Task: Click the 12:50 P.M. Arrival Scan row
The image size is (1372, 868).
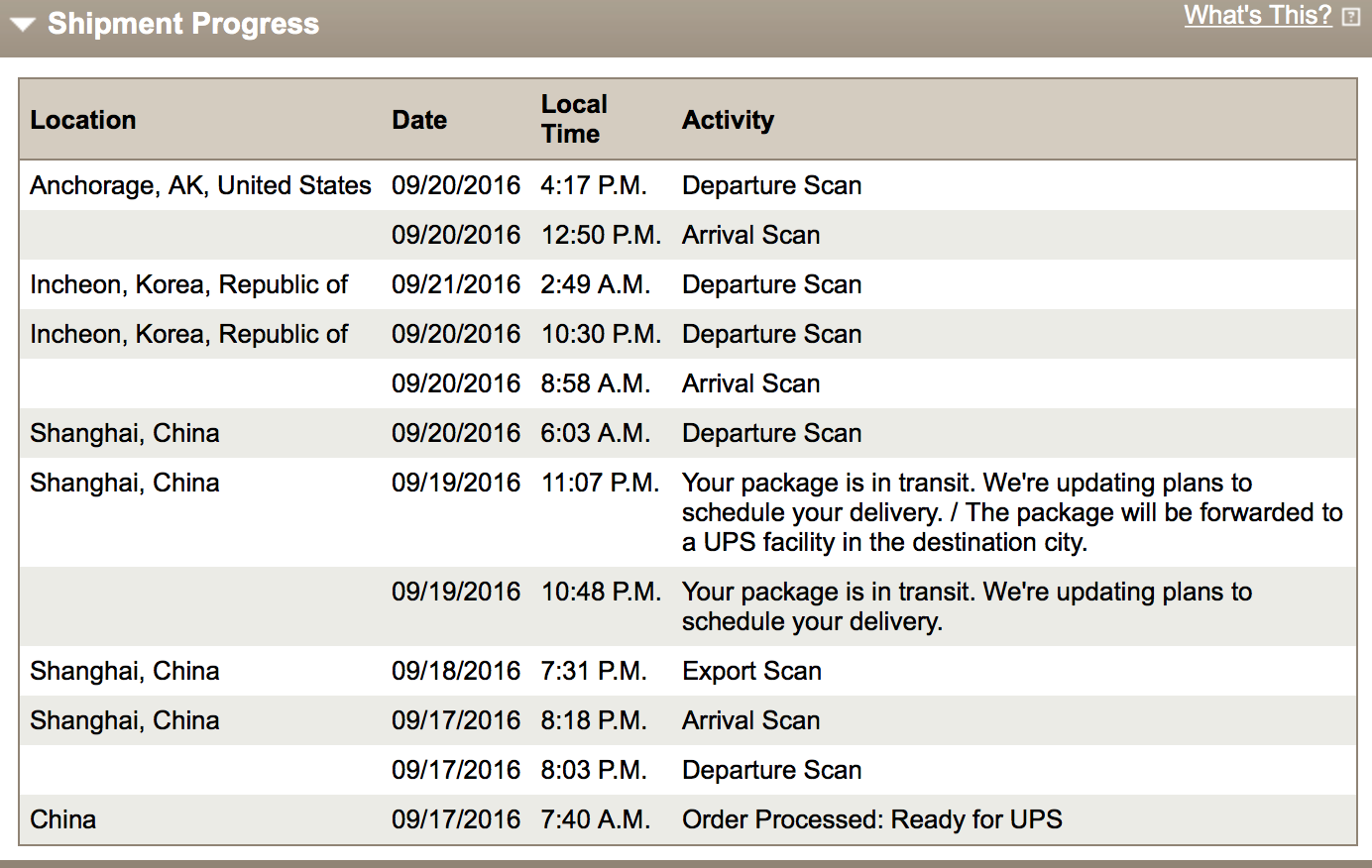Action: coord(687,235)
